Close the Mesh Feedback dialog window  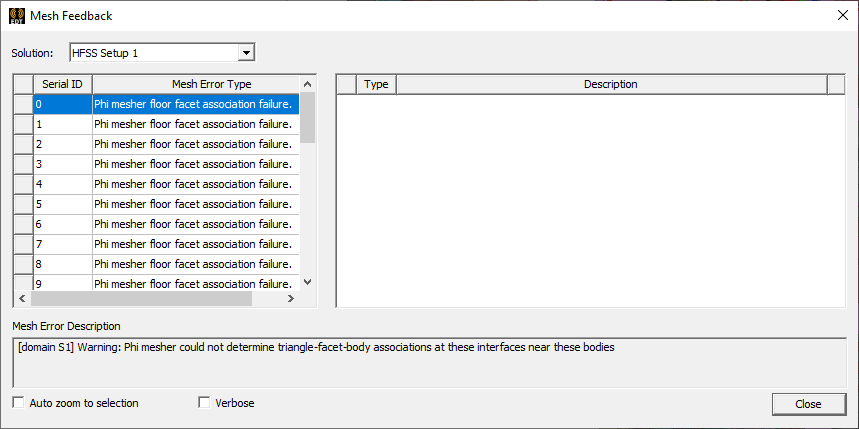coord(842,16)
